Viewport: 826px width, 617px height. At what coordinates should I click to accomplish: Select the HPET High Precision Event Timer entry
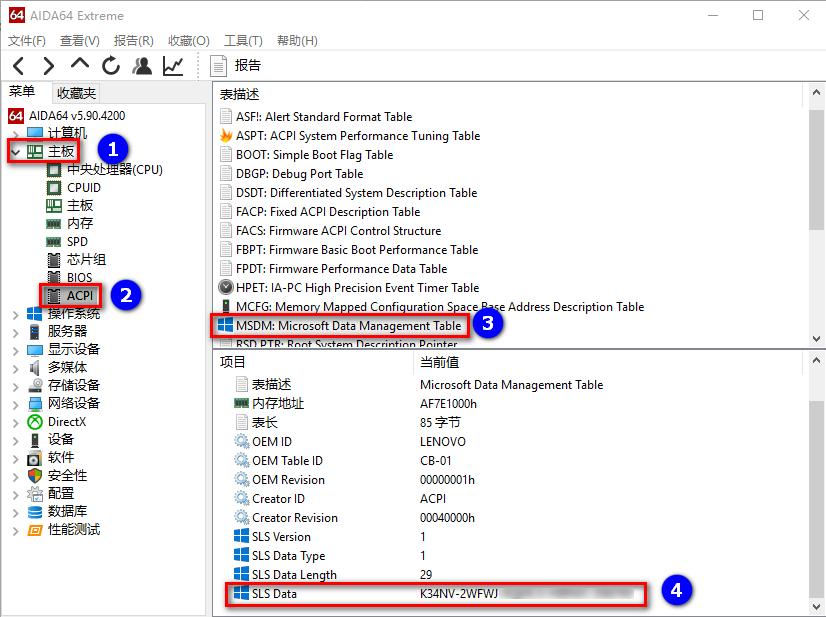point(357,288)
